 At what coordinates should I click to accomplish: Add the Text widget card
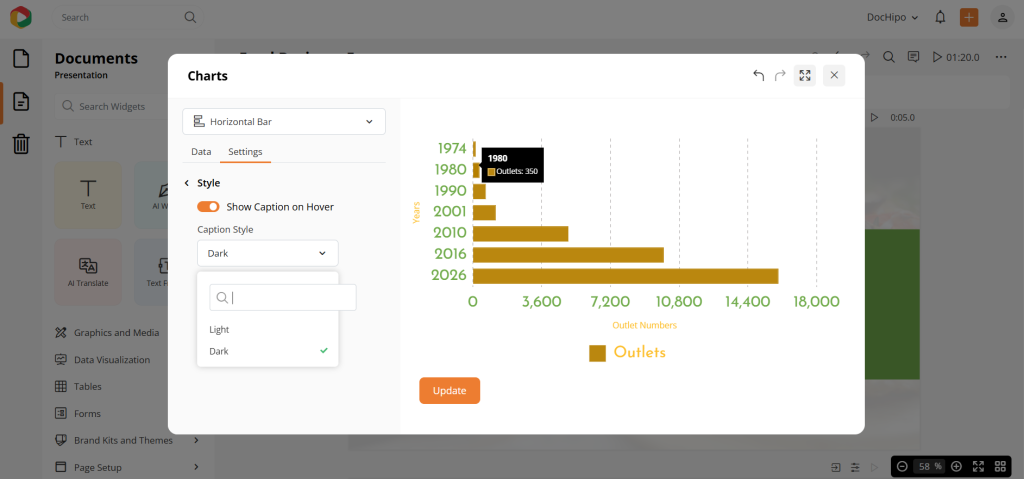pyautogui.click(x=88, y=195)
